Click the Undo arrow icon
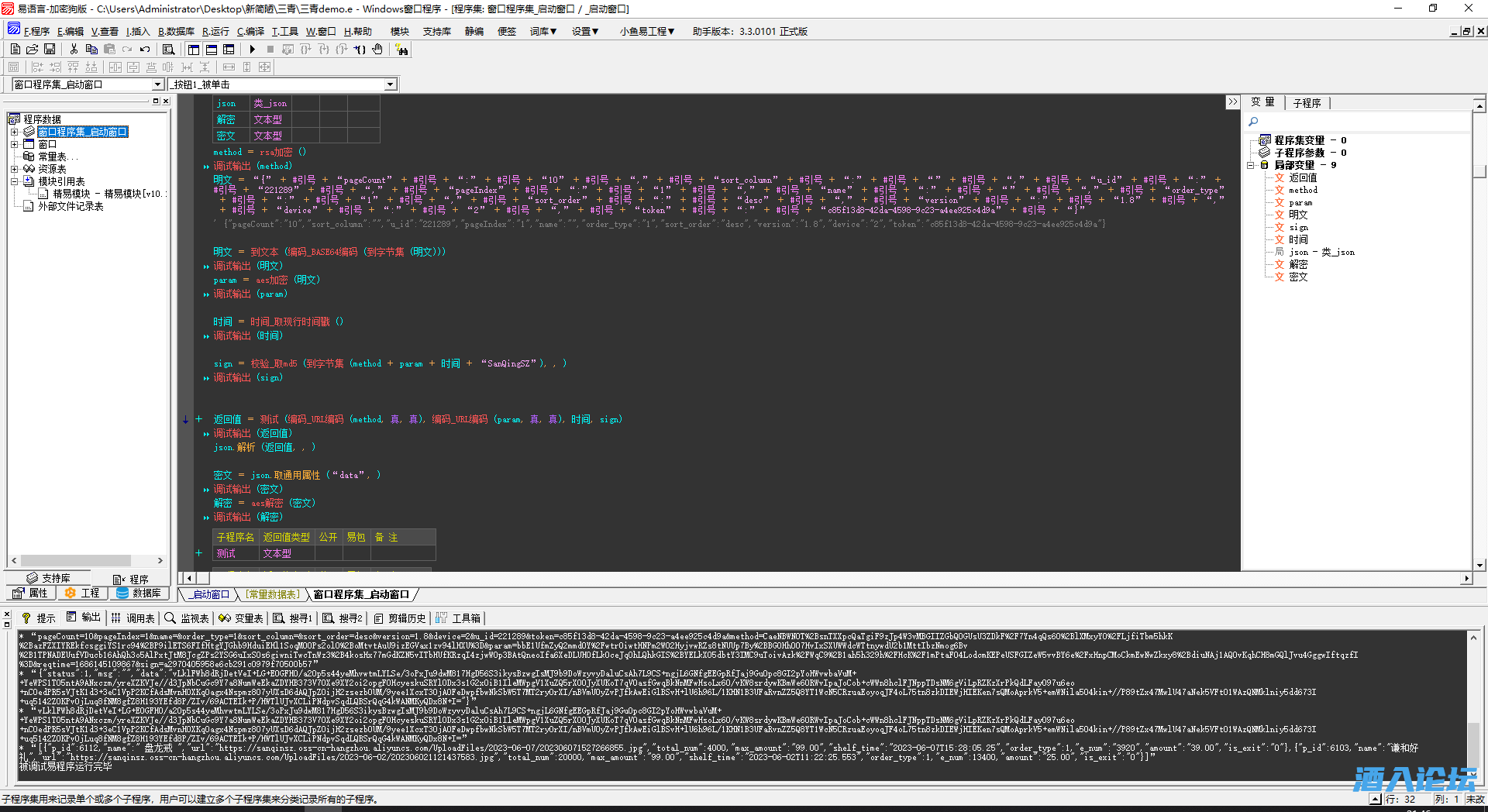 click(x=145, y=50)
